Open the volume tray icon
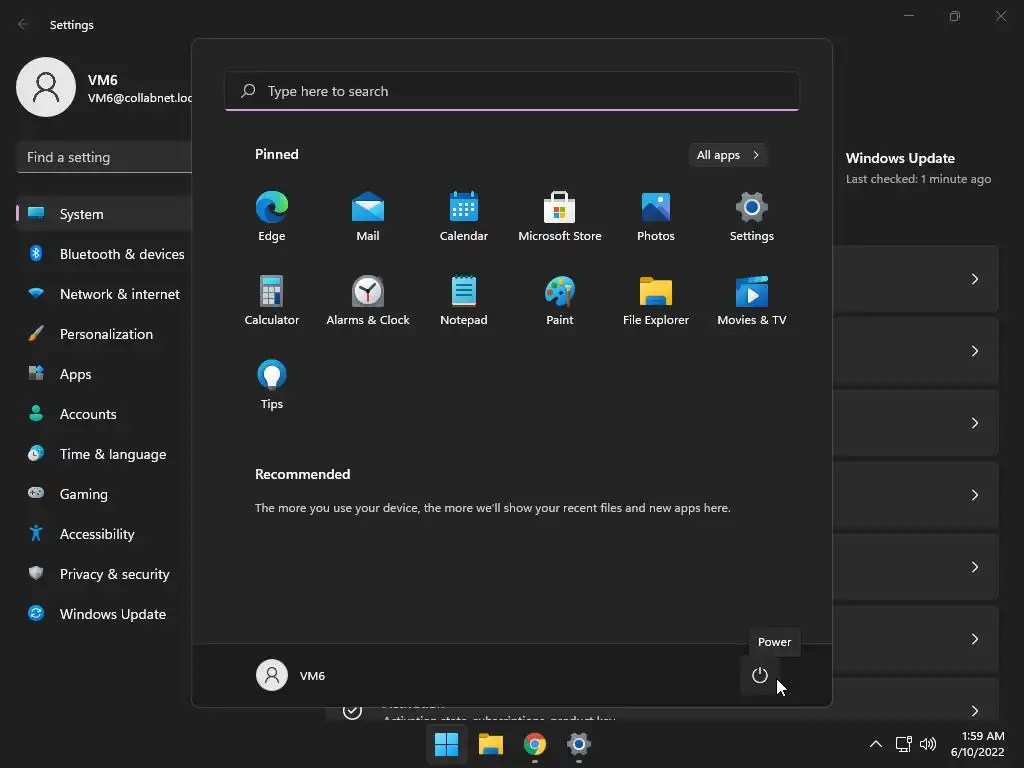This screenshot has width=1024, height=768. 927,744
